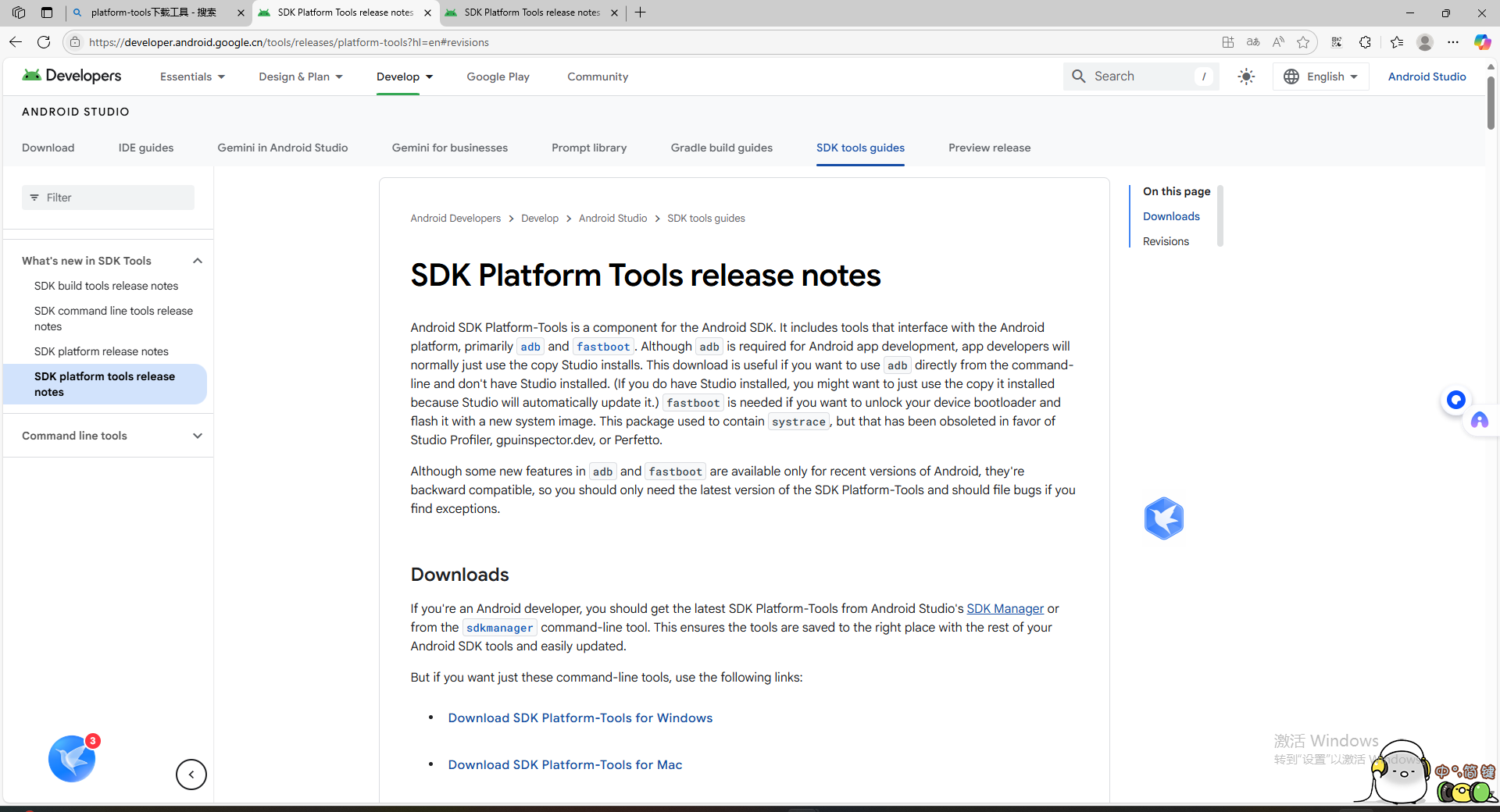This screenshot has height=812, width=1500.
Task: Switch to Gradle build guides tab
Action: 722,148
